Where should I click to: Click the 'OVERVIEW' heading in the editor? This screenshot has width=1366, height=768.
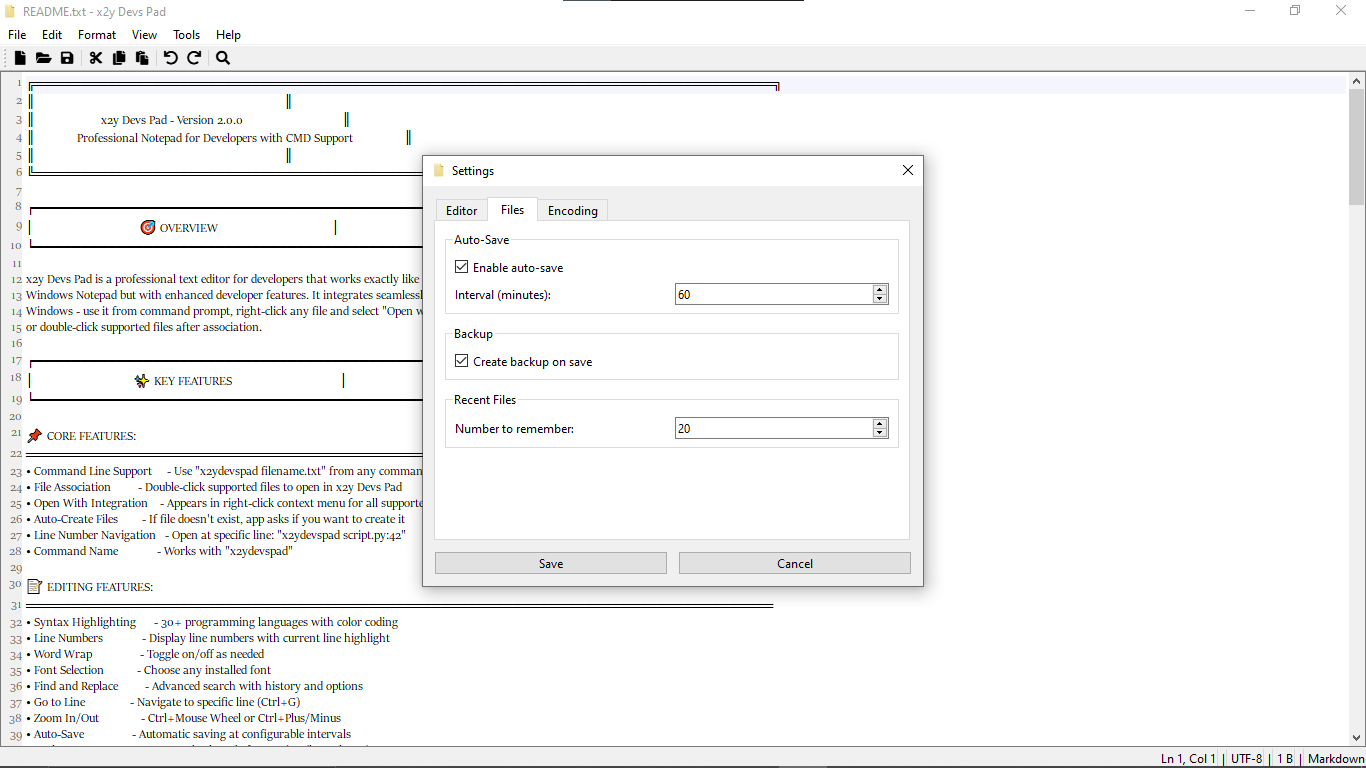[189, 228]
